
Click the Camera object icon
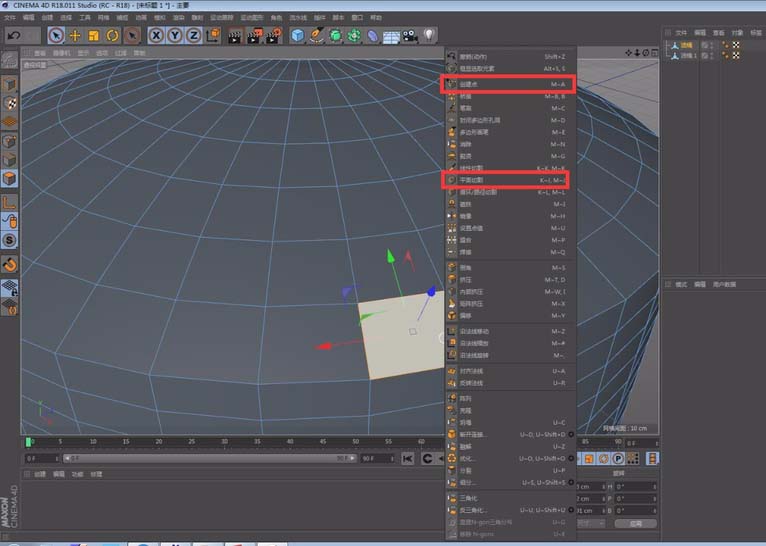click(408, 35)
